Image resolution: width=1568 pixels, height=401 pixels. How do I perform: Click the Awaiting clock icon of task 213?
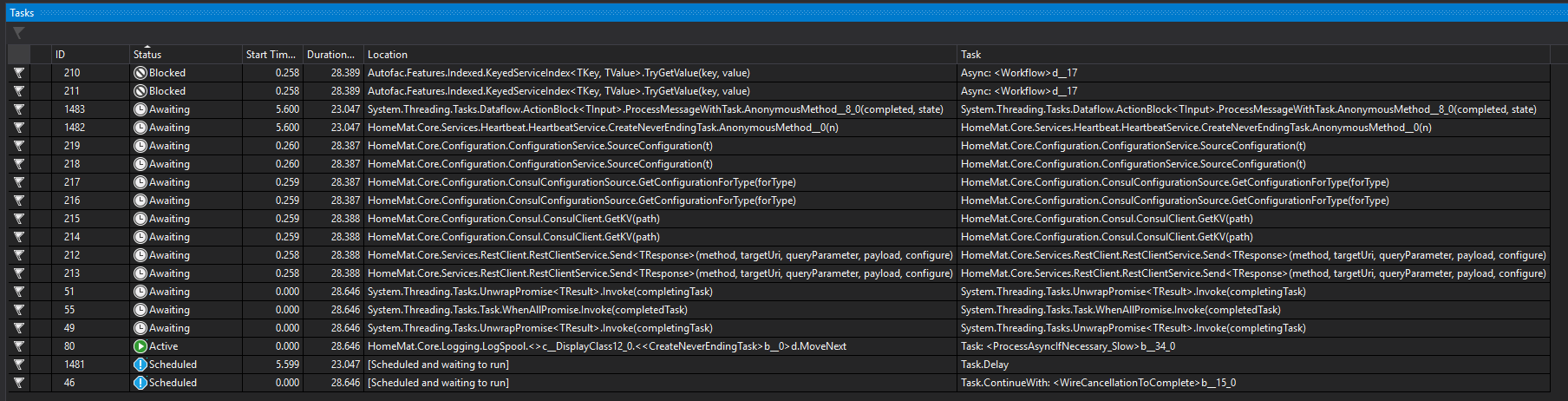pyautogui.click(x=140, y=273)
